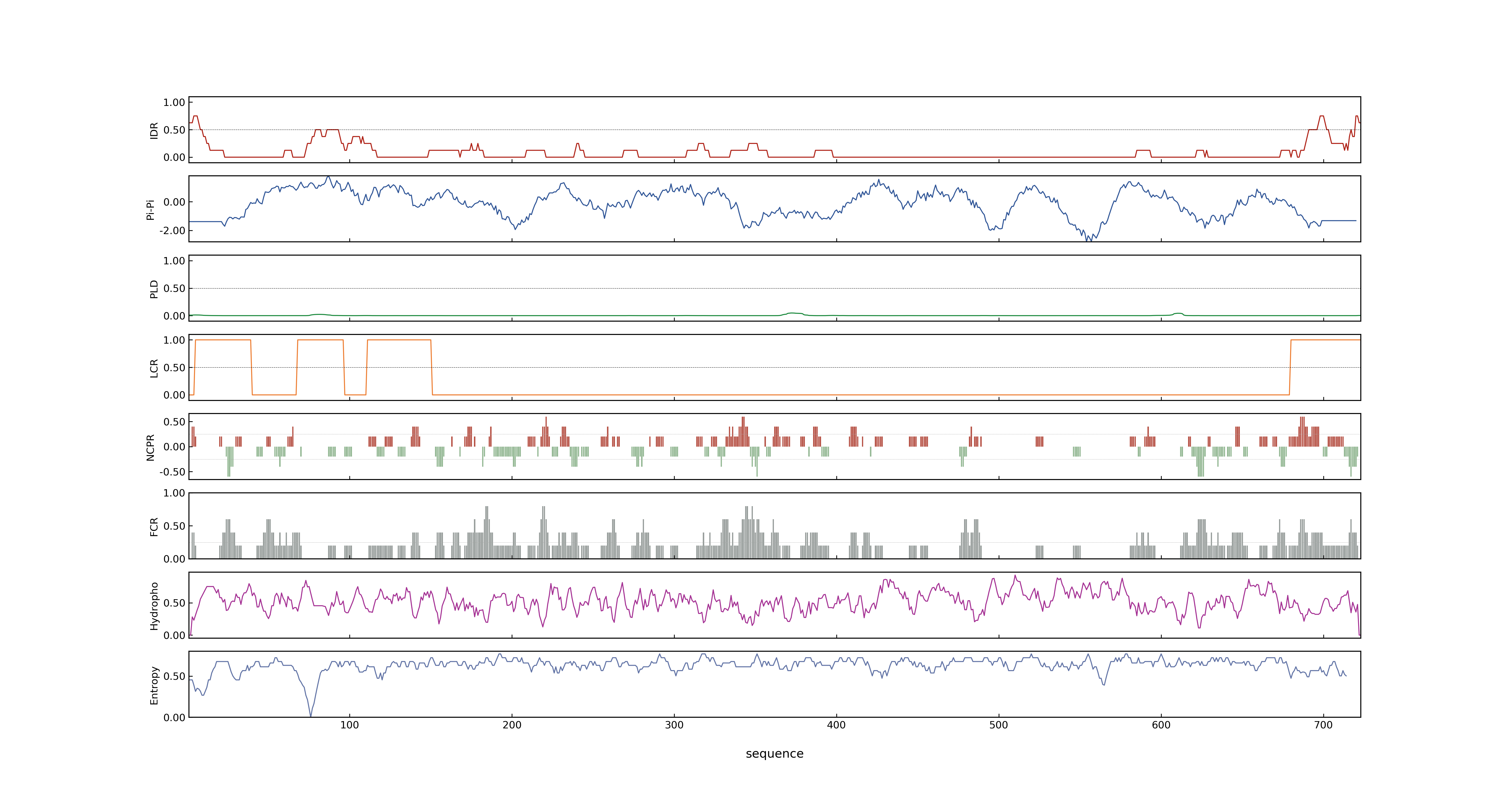Click the first LCR plateau near sequence start

223,340
